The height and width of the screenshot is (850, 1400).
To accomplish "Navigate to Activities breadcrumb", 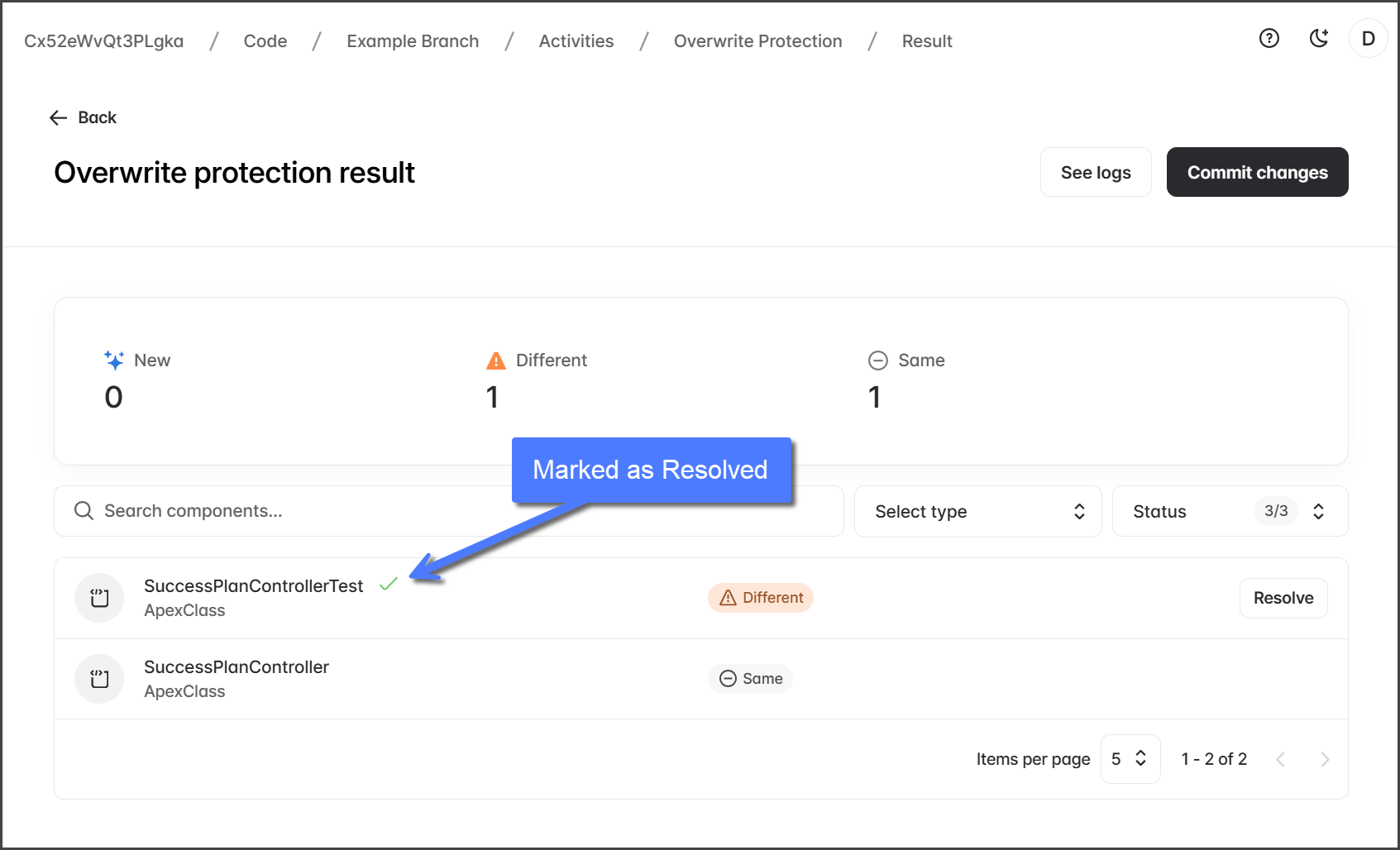I will point(576,41).
